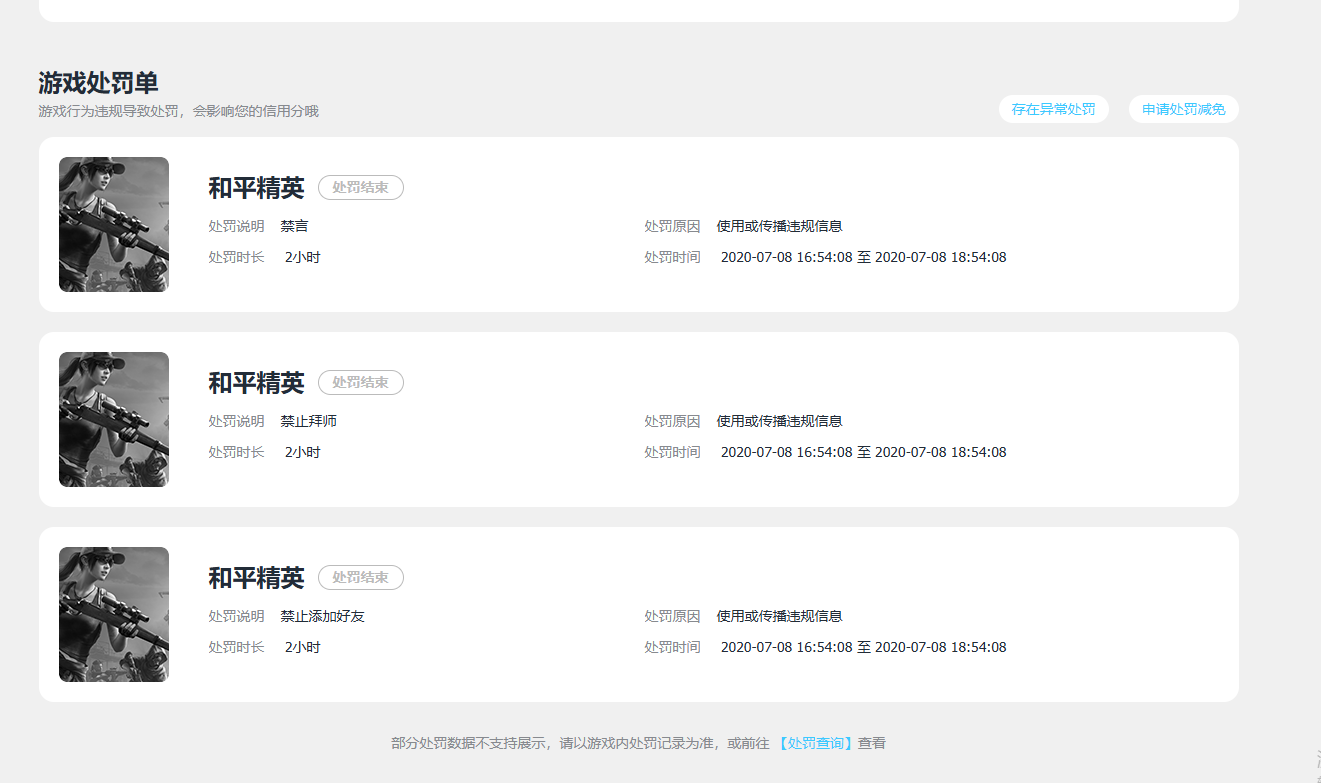
Task: Click penalty time range in 禁言 card
Action: [863, 257]
